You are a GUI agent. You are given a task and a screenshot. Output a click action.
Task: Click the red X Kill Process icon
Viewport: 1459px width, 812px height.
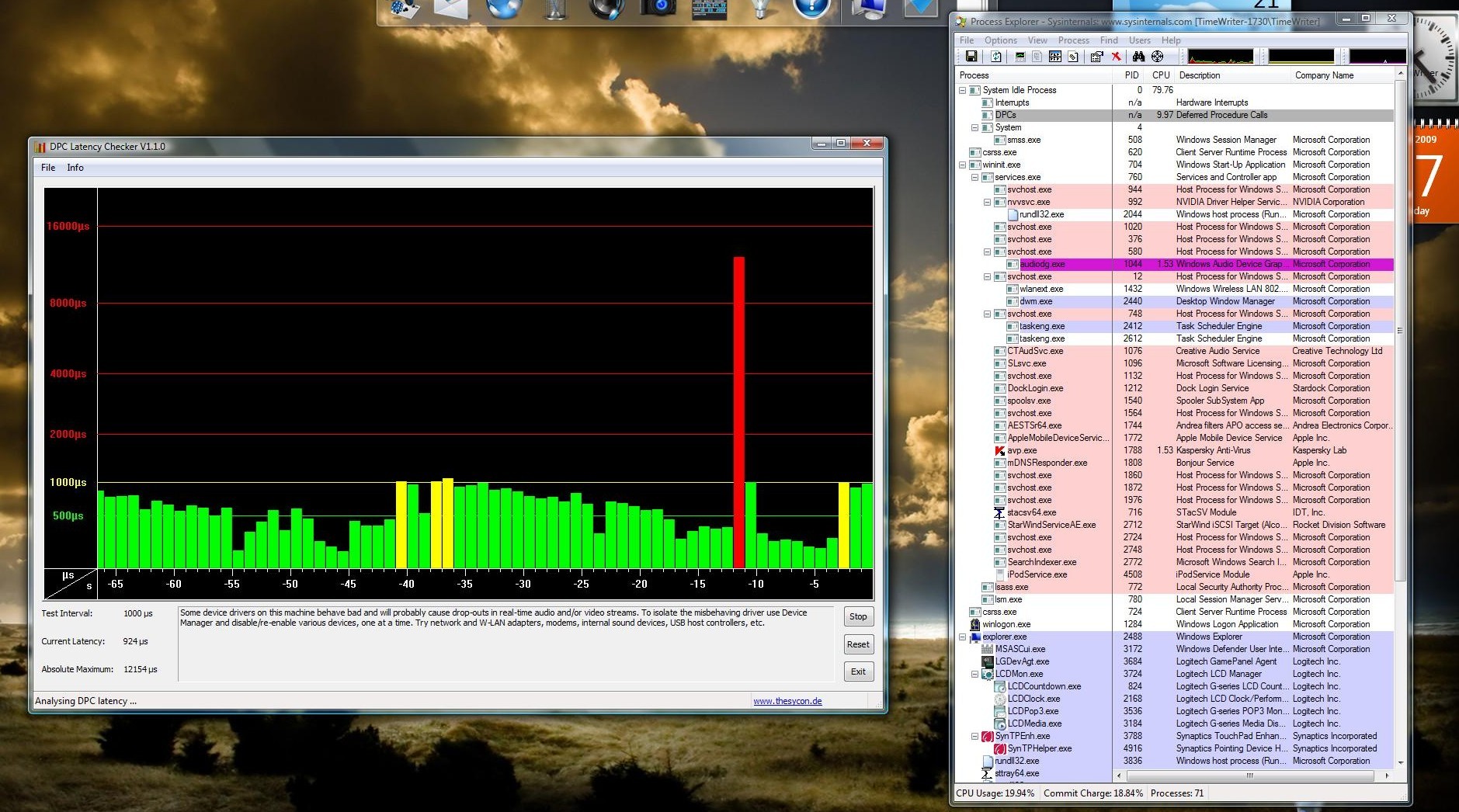point(1116,57)
